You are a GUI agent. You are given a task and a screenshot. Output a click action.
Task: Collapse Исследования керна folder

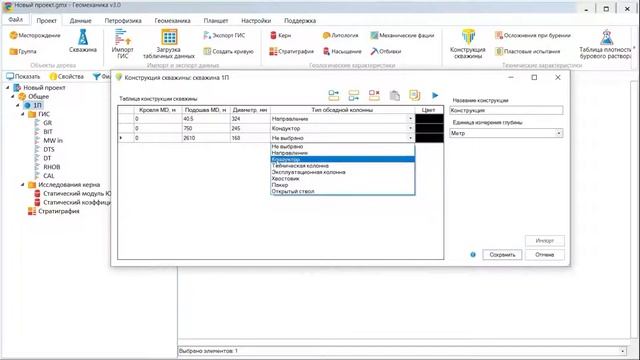click(23, 185)
